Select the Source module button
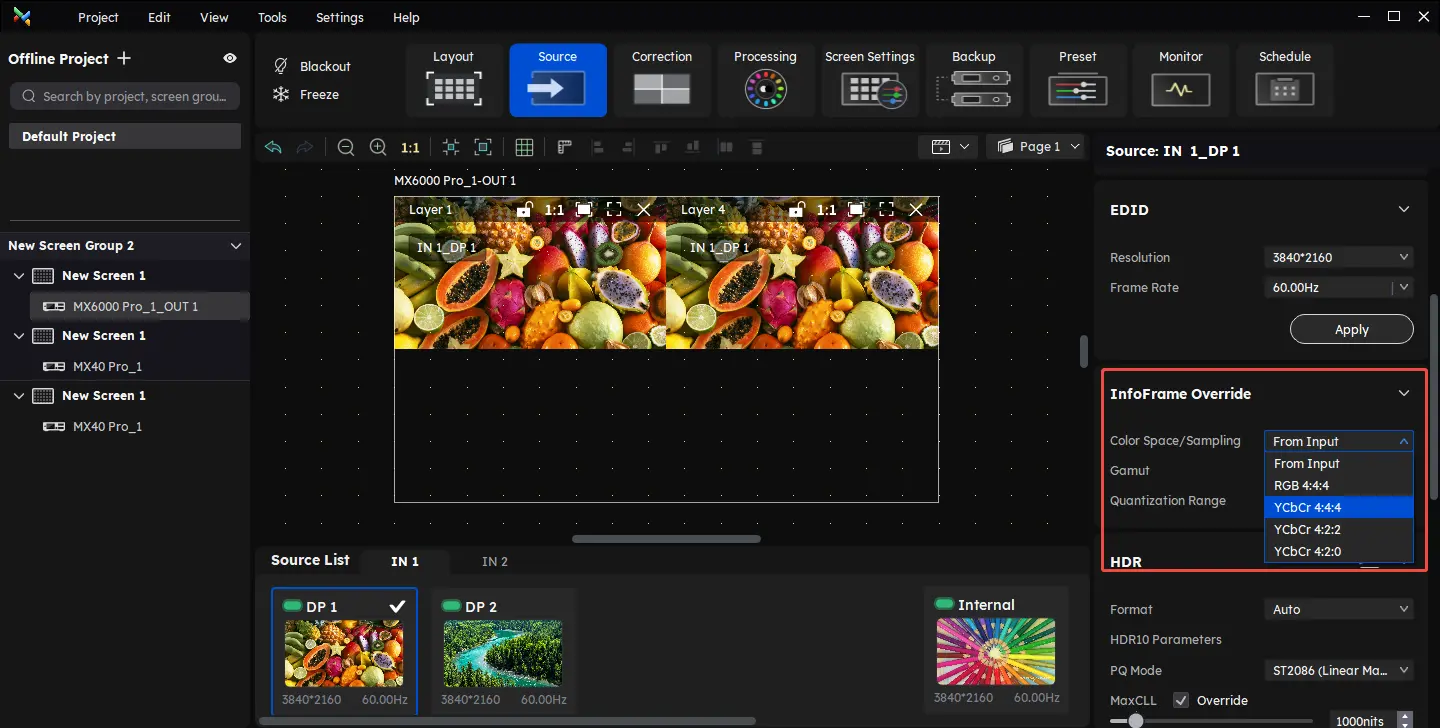1440x728 pixels. click(x=558, y=80)
